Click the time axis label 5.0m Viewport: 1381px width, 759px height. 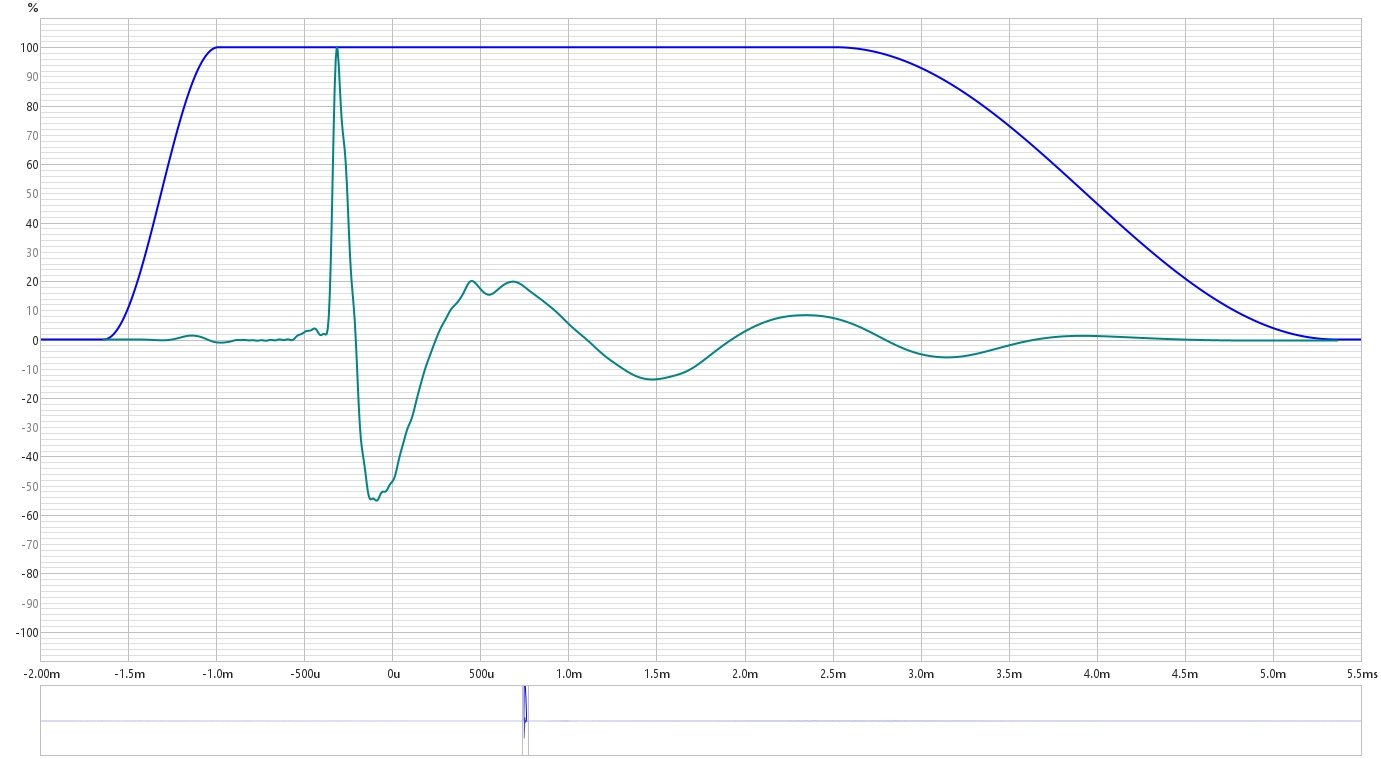coord(1273,674)
